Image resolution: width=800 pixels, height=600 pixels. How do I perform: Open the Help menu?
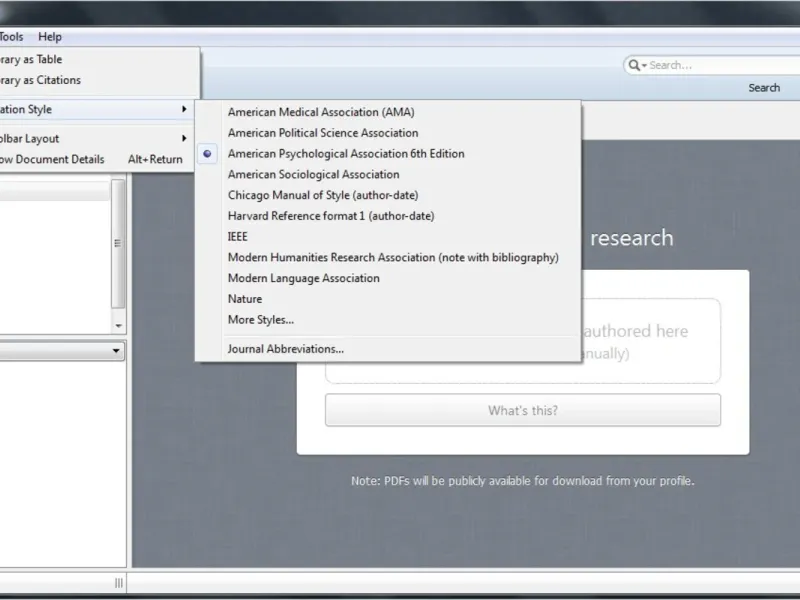click(50, 37)
